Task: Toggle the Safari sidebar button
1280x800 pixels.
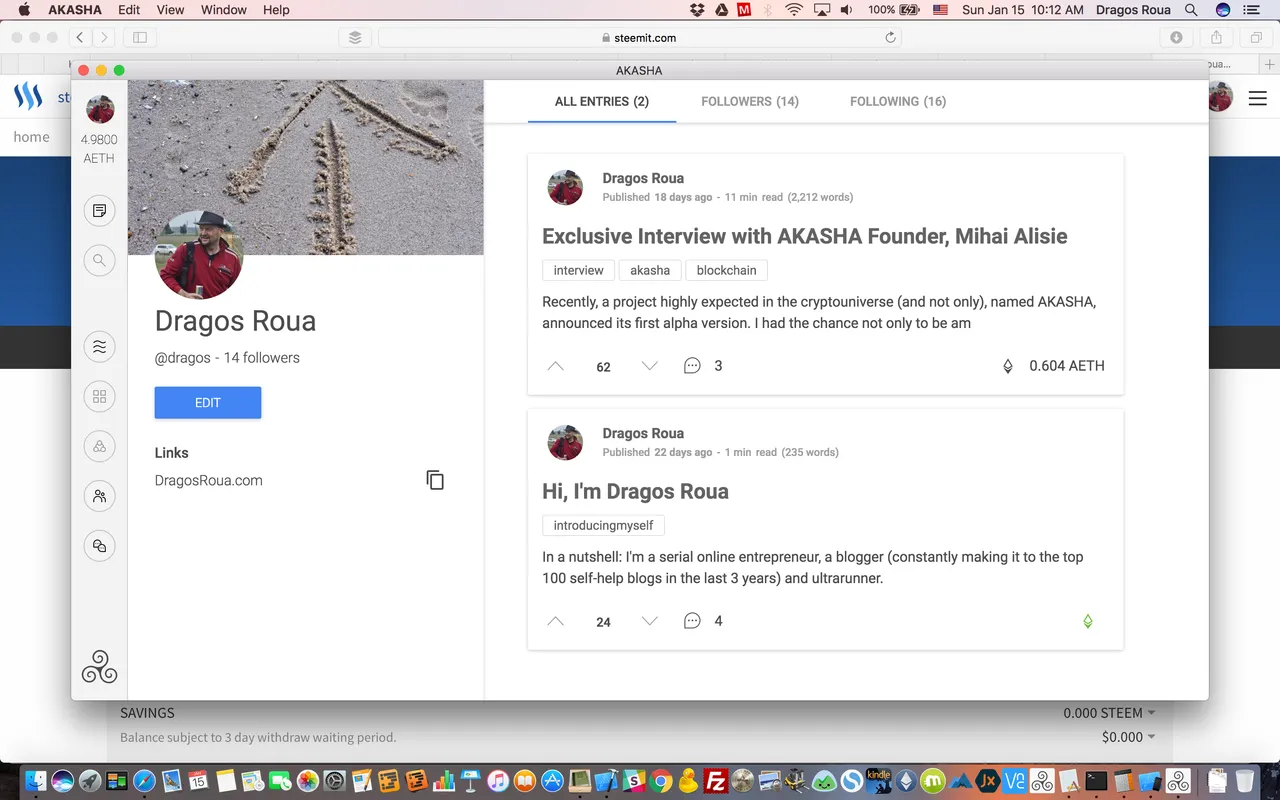Action: pyautogui.click(x=139, y=37)
